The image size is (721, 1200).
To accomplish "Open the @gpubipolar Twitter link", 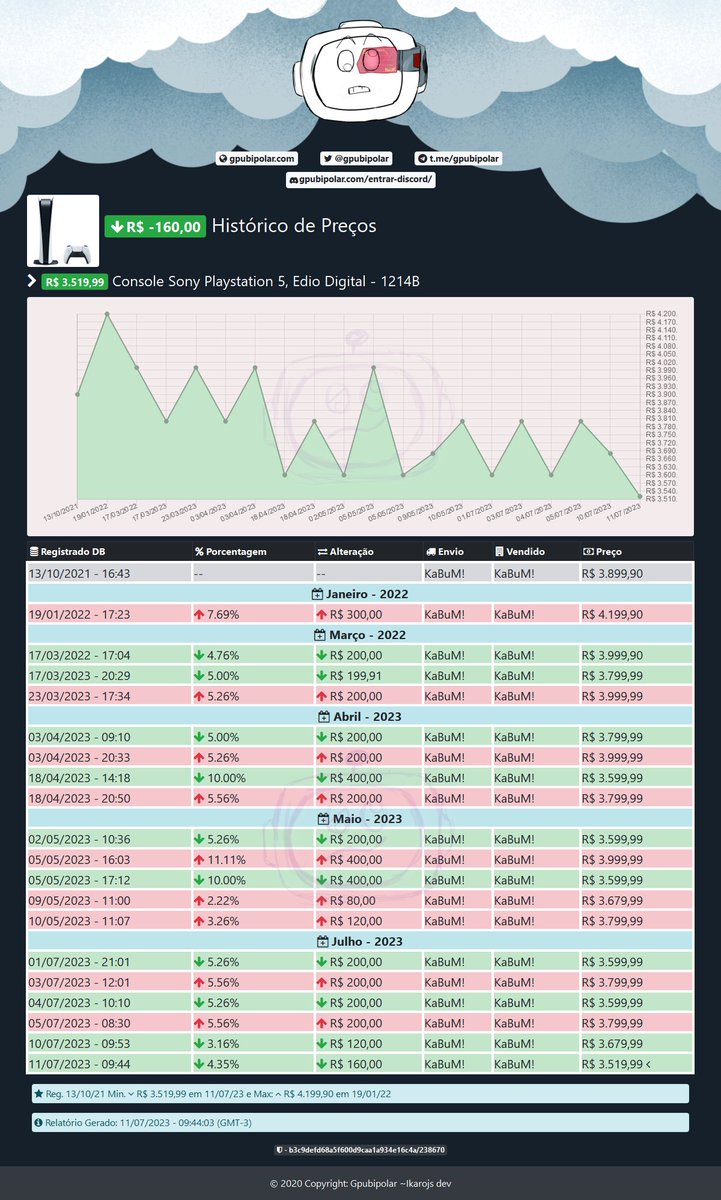I will [356, 158].
